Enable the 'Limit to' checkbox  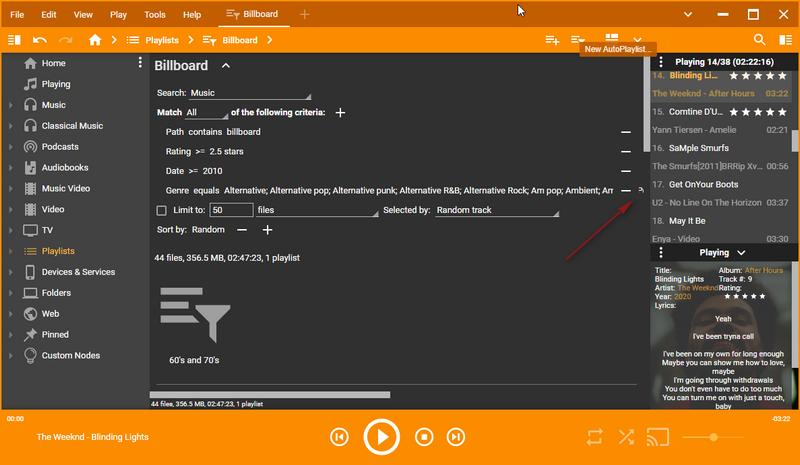point(162,211)
